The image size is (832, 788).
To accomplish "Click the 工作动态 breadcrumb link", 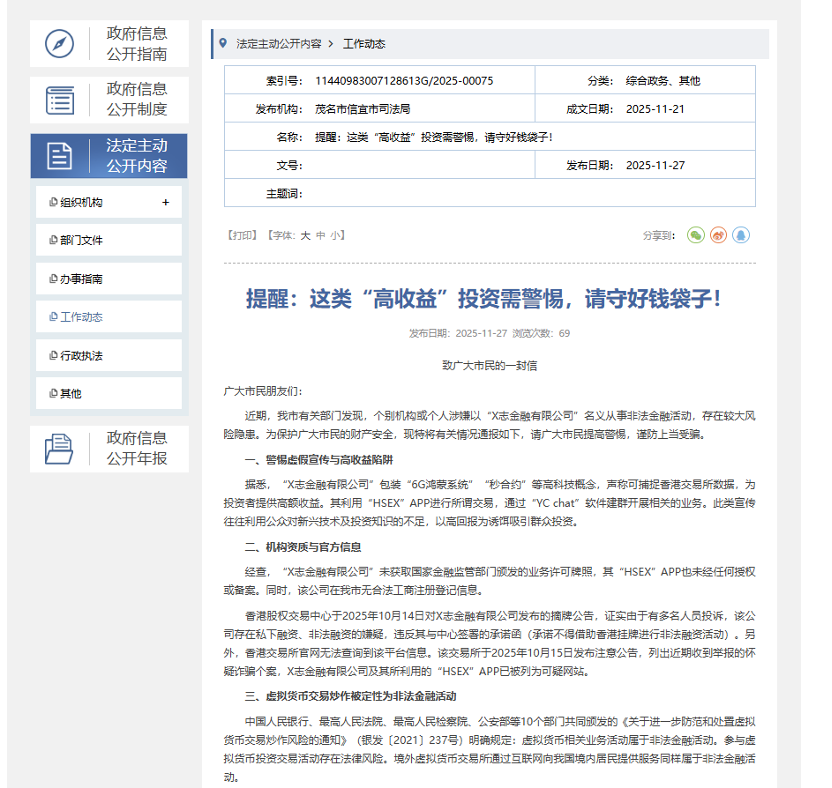I will (364, 44).
